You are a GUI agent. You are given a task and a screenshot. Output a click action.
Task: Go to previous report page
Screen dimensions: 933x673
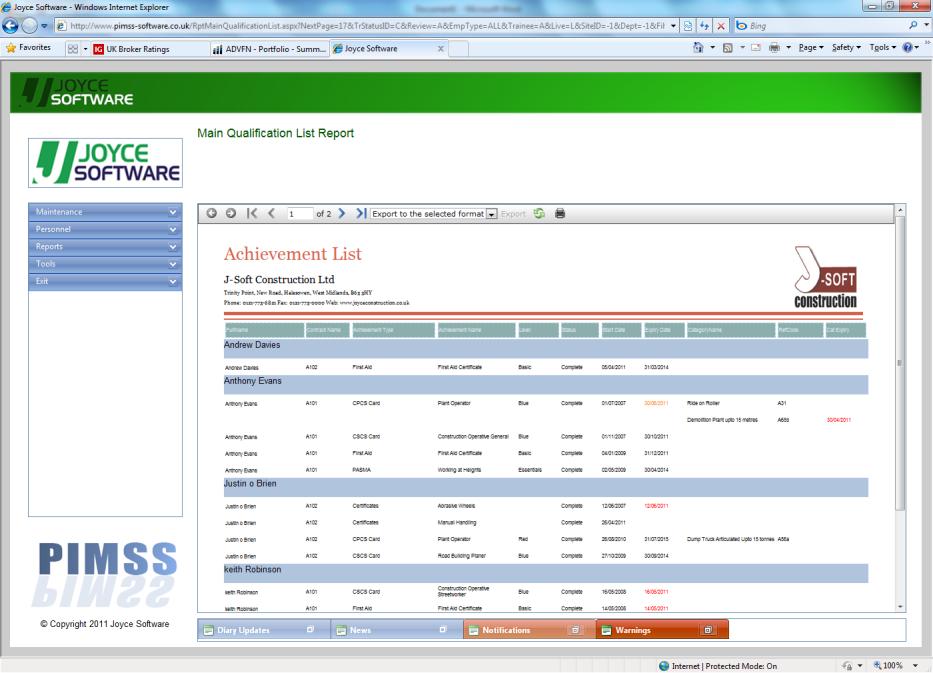coord(271,213)
